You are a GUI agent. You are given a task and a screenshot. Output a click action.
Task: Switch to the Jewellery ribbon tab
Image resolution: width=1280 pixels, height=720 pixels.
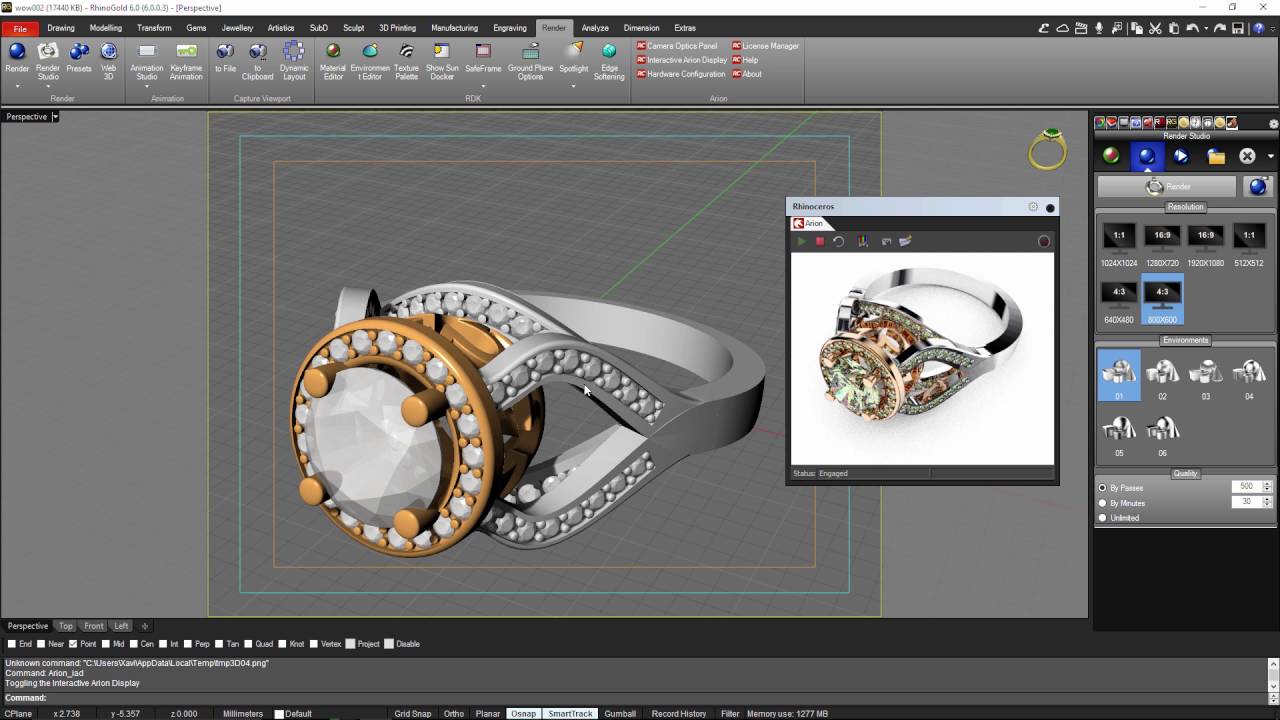click(237, 28)
